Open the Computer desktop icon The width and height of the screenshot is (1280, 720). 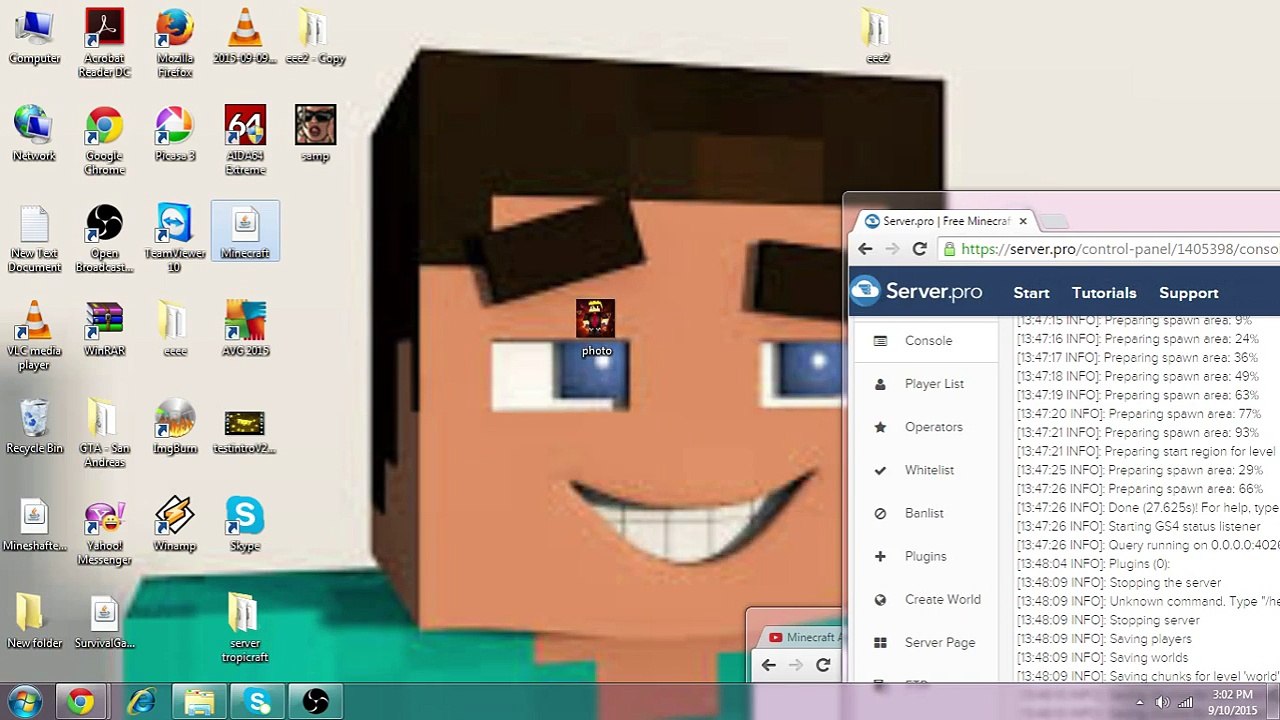[x=34, y=36]
